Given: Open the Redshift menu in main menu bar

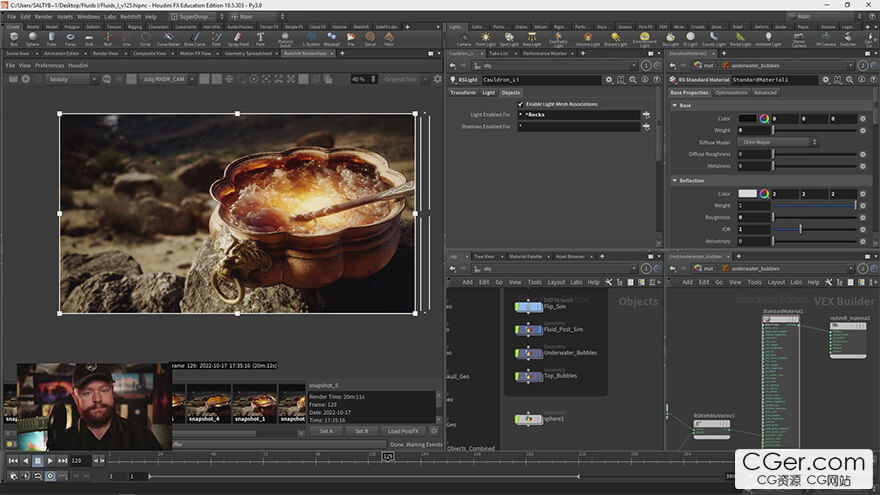Looking at the screenshot, I should tap(130, 17).
